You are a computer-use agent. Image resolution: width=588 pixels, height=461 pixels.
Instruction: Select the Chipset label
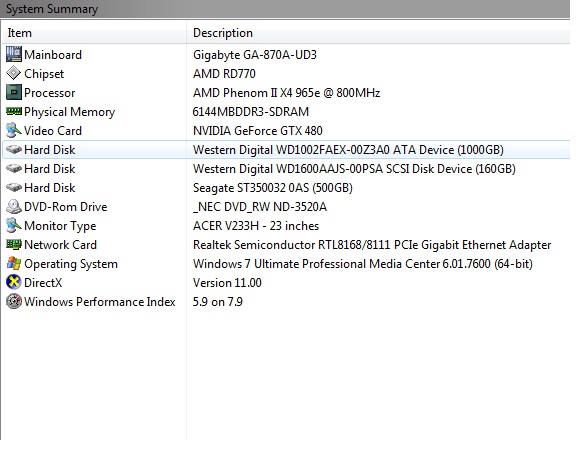point(44,74)
